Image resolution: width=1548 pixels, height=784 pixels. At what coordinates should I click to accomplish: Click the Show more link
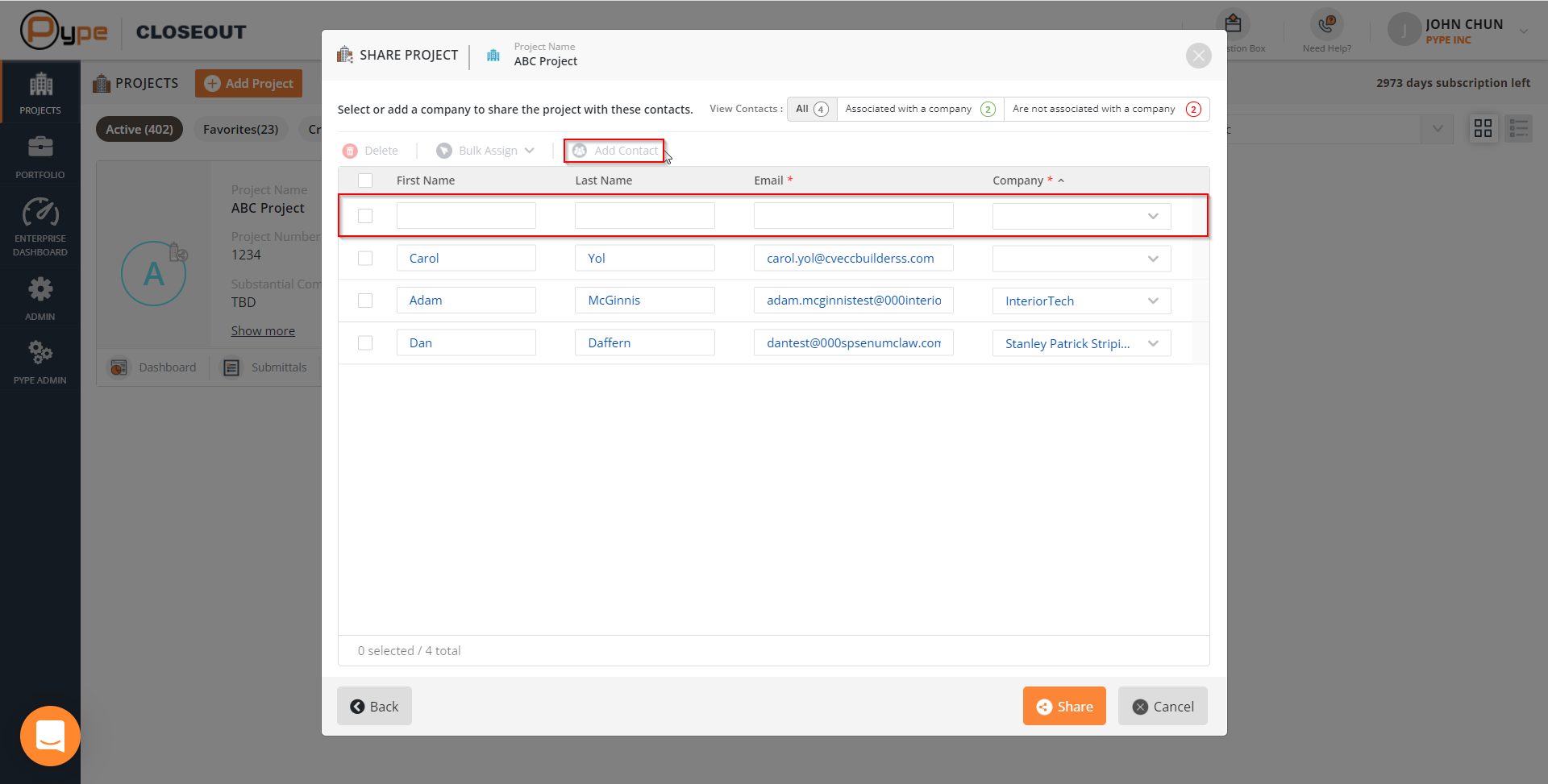263,331
